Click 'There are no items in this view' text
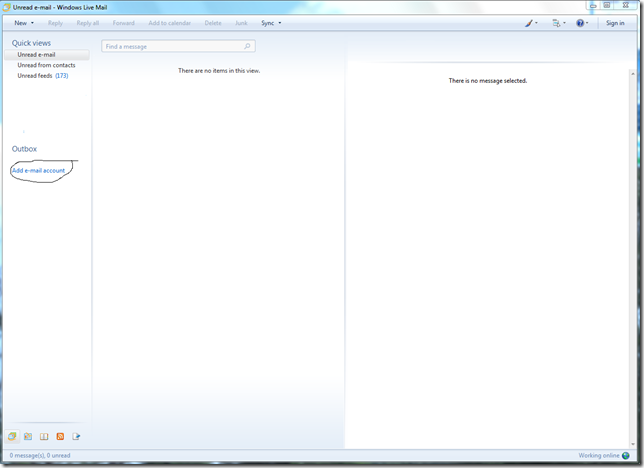The height and width of the screenshot is (468, 644). pyautogui.click(x=219, y=71)
